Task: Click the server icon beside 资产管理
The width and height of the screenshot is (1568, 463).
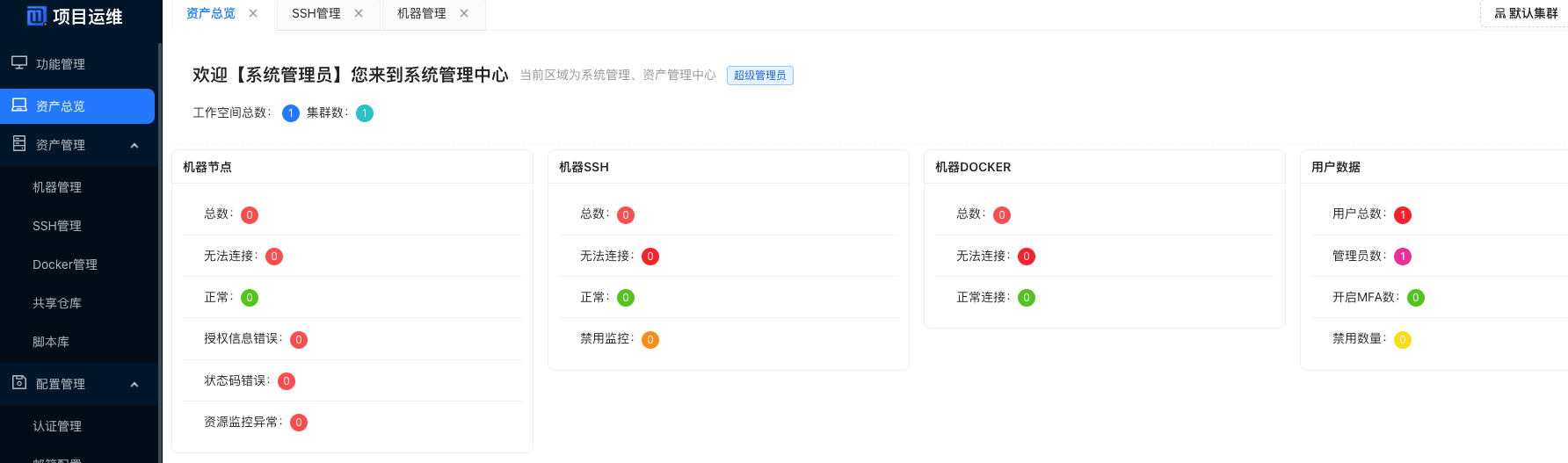Action: point(19,144)
